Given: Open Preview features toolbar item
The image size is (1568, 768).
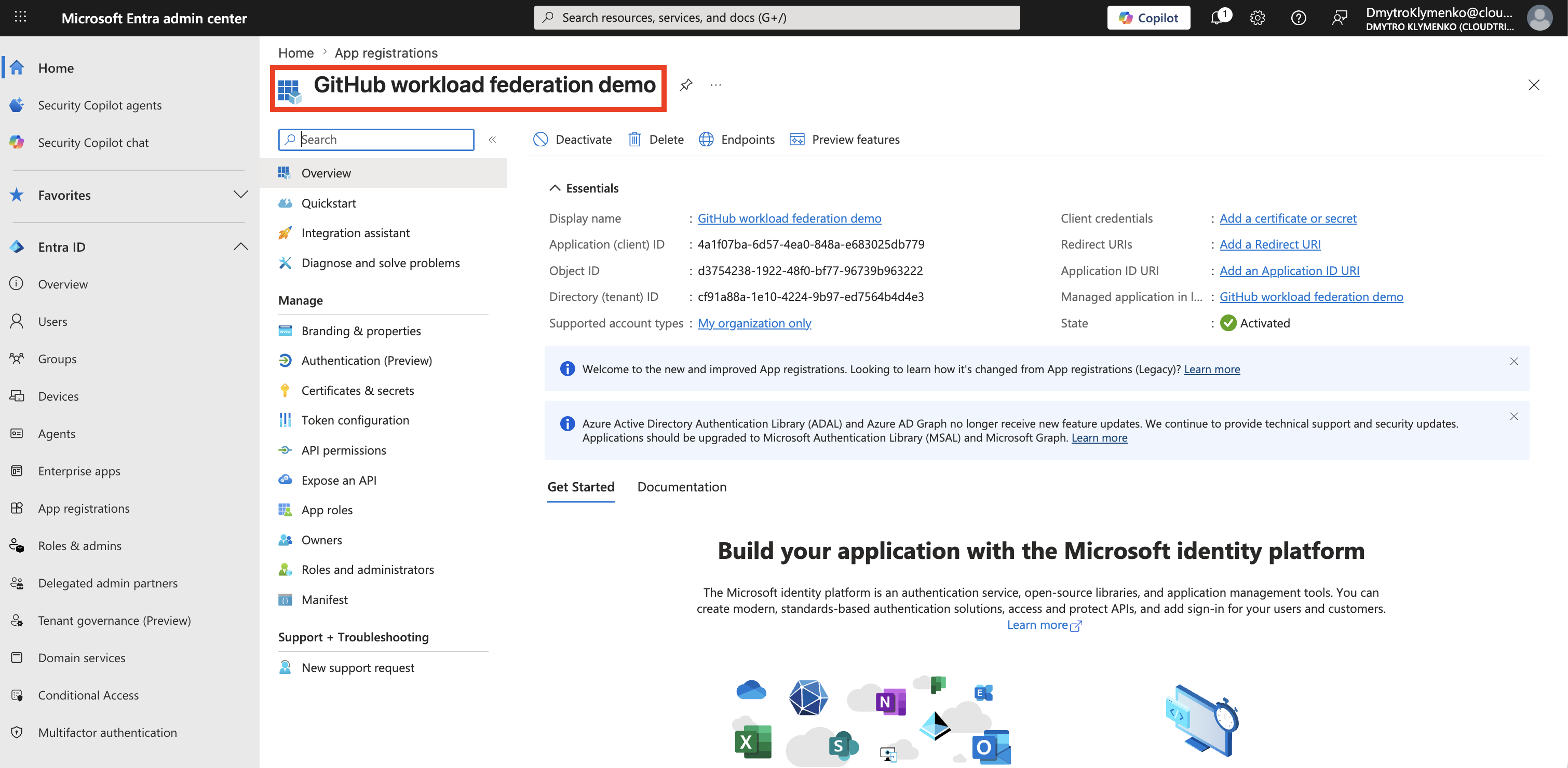Looking at the screenshot, I should point(844,140).
